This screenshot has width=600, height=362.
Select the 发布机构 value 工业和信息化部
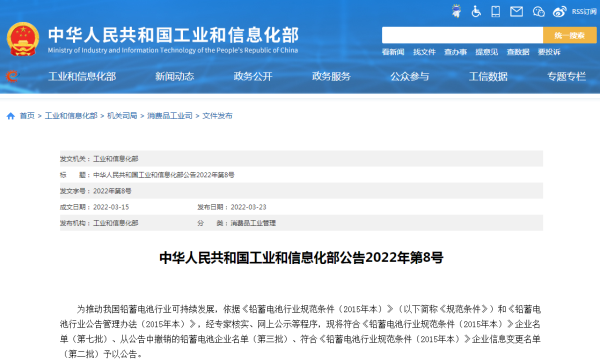click(x=116, y=223)
